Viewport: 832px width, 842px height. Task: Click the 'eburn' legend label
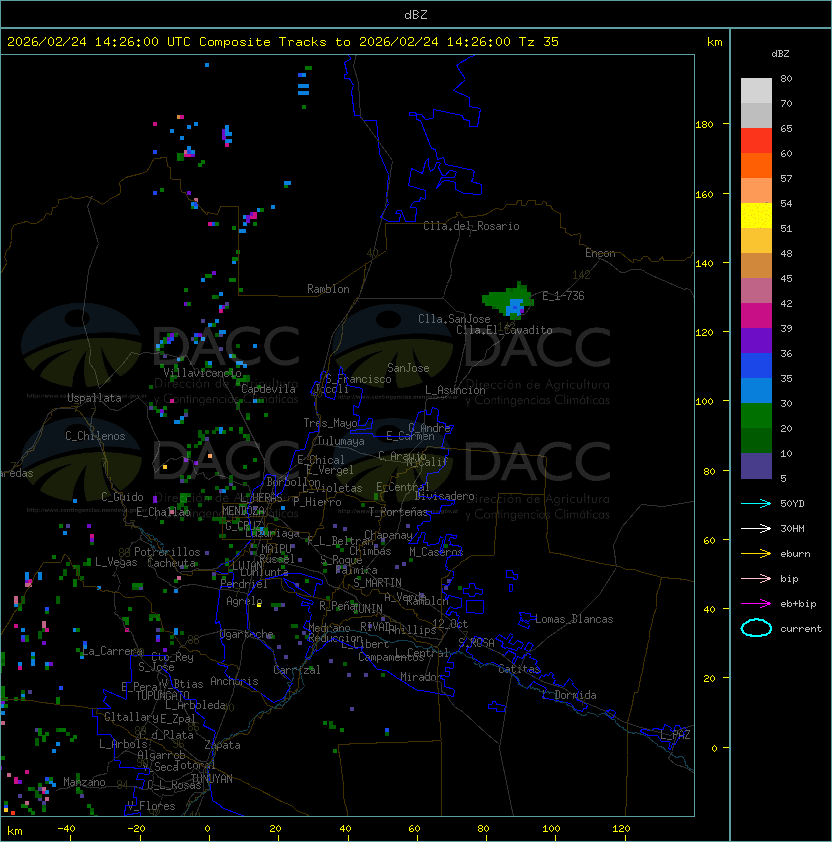(x=795, y=554)
